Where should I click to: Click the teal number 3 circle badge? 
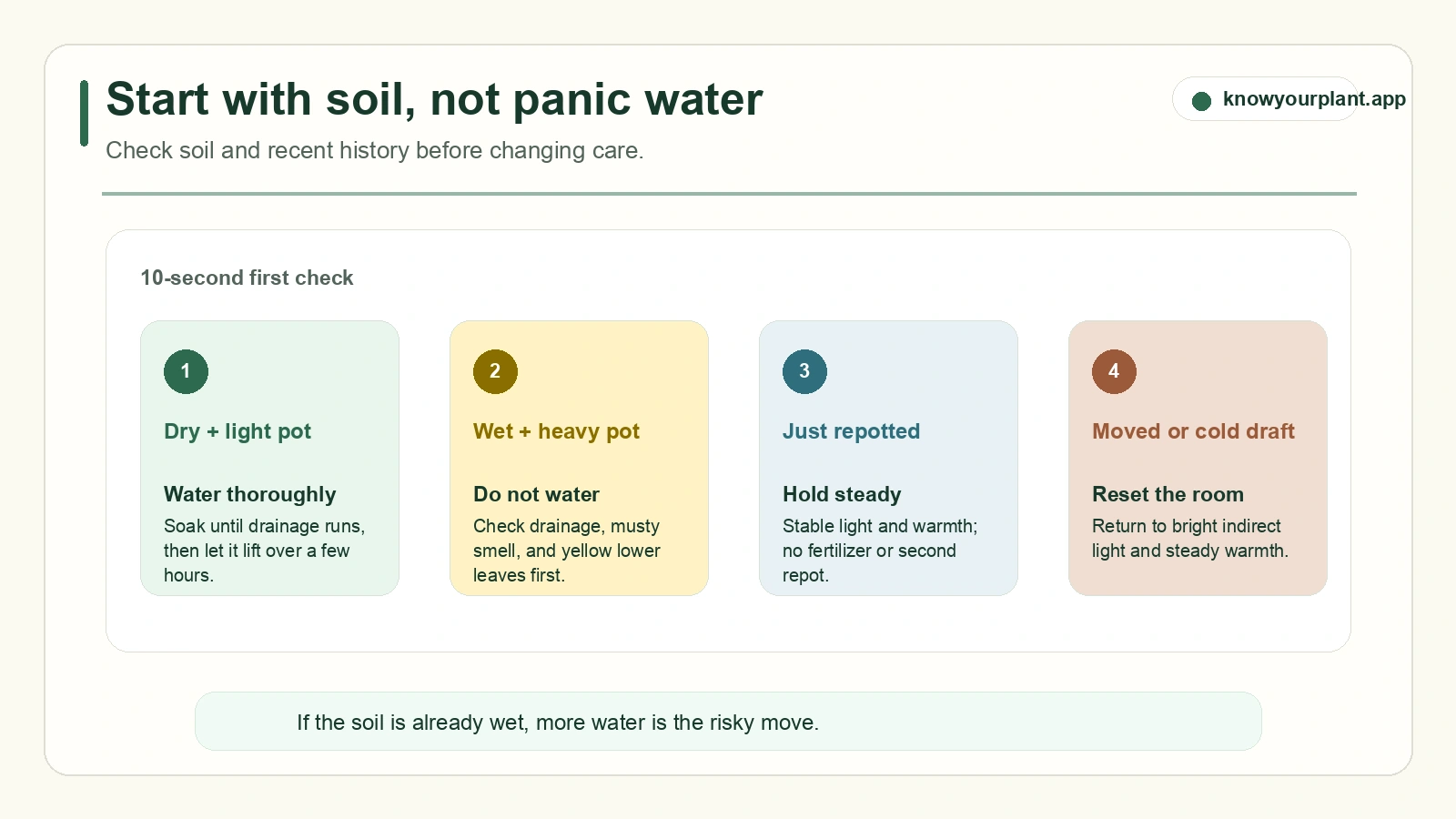click(x=804, y=371)
